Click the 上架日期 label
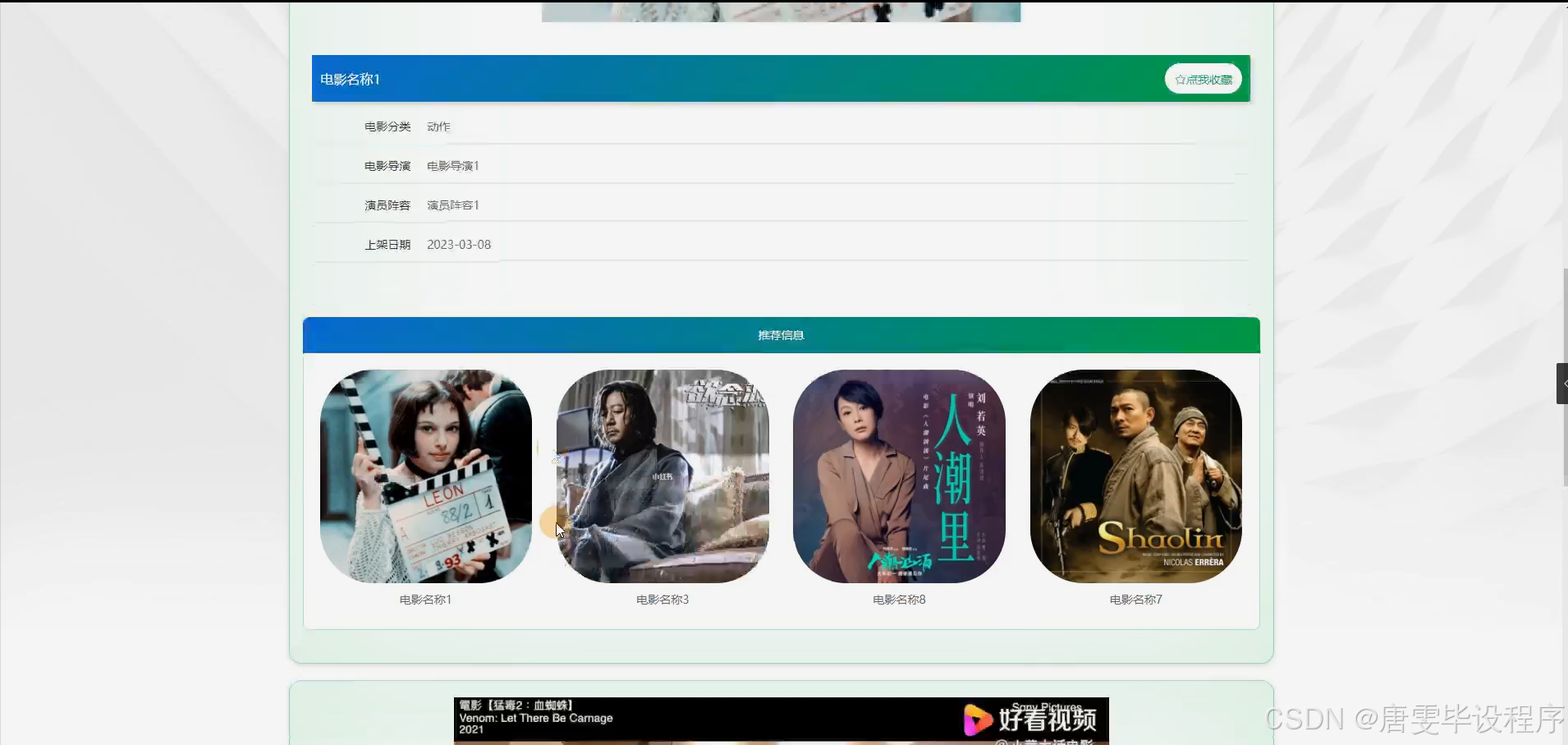Image resolution: width=1568 pixels, height=745 pixels. (387, 245)
